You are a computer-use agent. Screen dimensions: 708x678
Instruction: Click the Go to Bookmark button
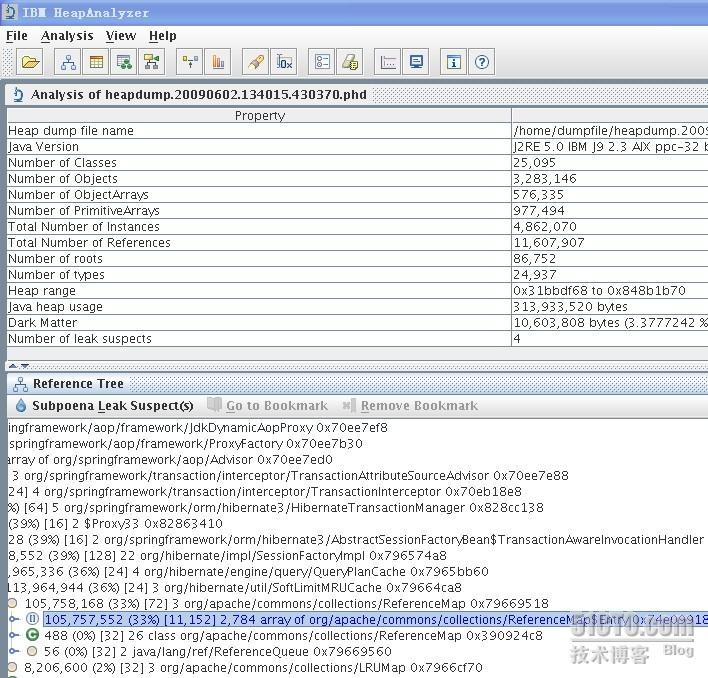point(268,405)
